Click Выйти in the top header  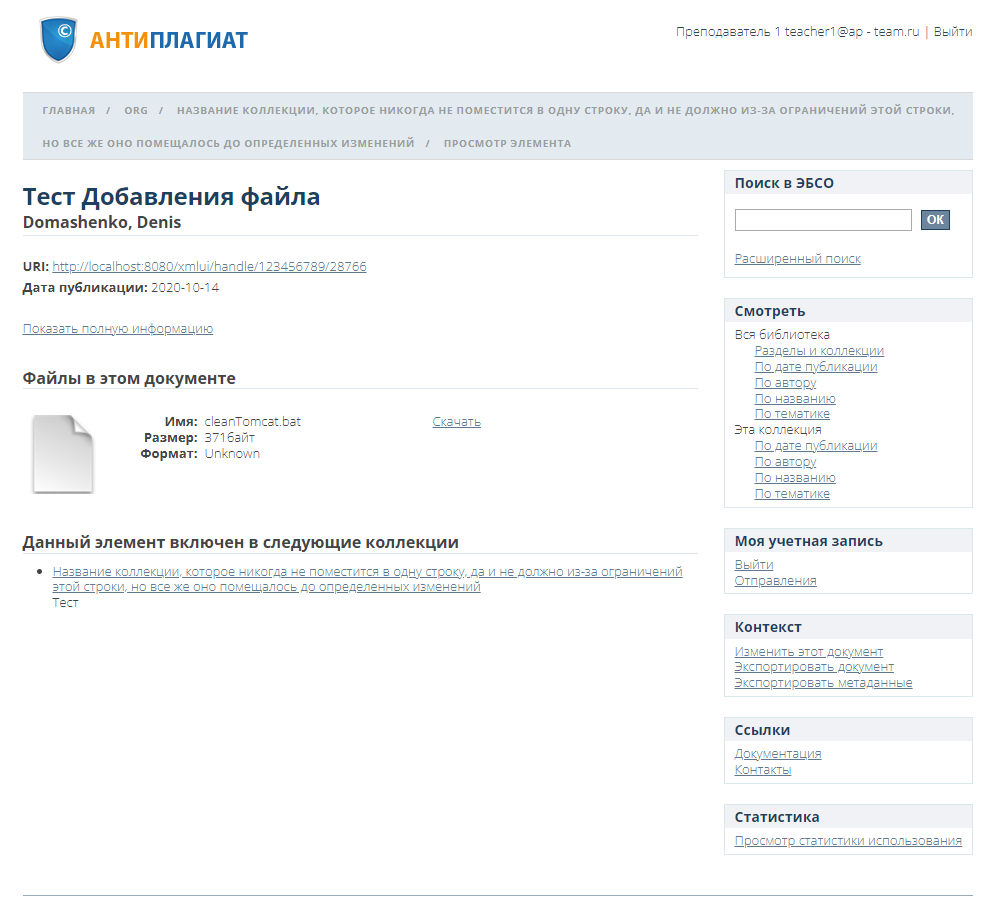coord(953,32)
